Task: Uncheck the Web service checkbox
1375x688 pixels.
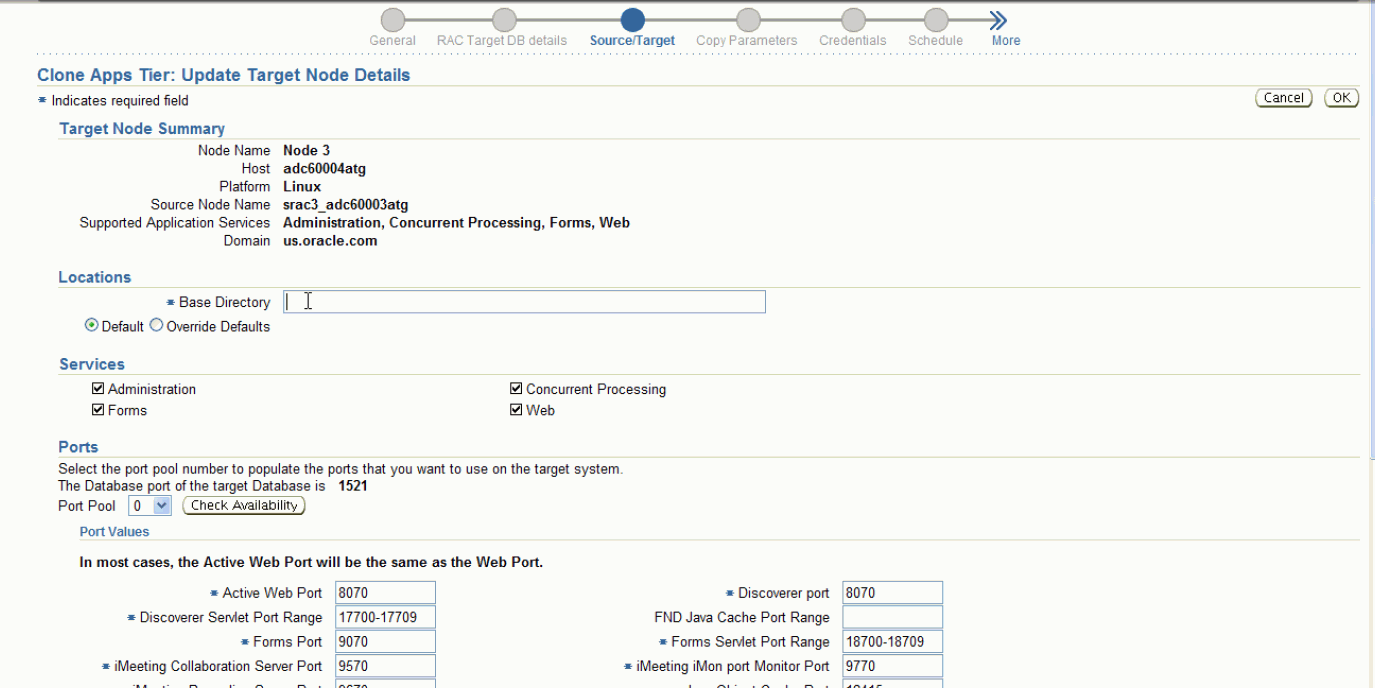Action: click(x=516, y=410)
